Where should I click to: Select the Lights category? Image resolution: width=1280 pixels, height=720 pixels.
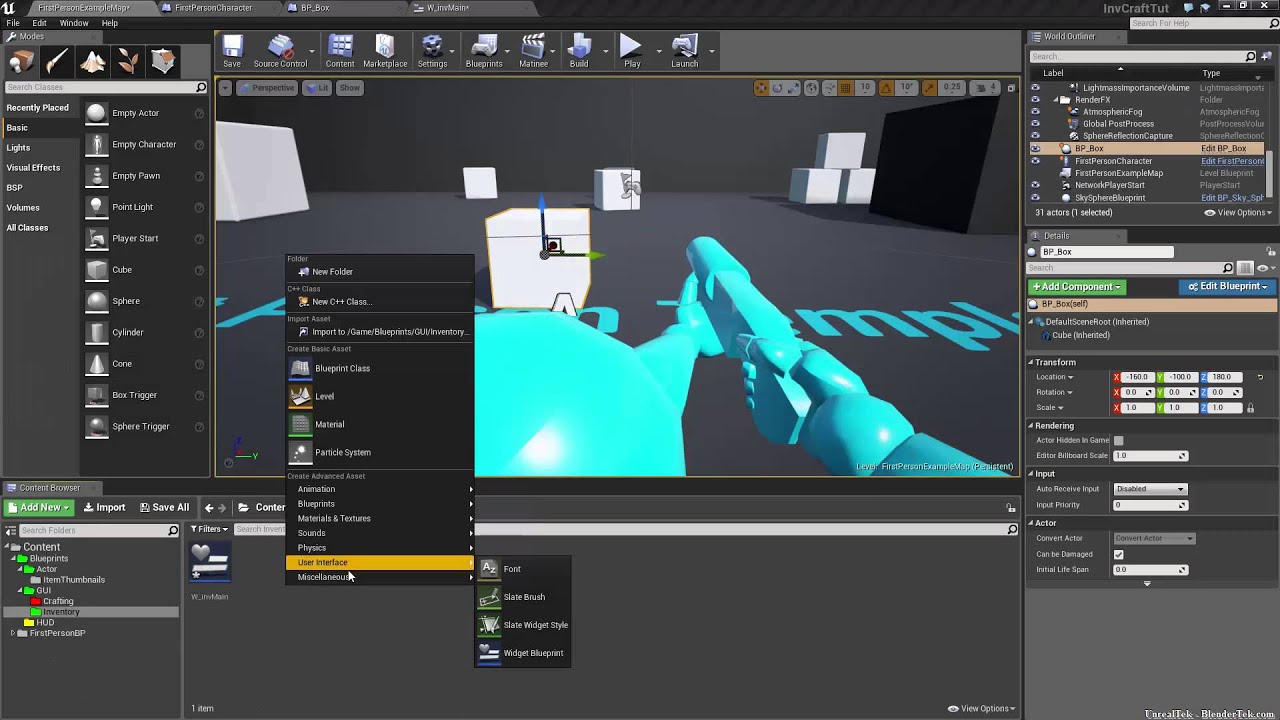tap(18, 148)
